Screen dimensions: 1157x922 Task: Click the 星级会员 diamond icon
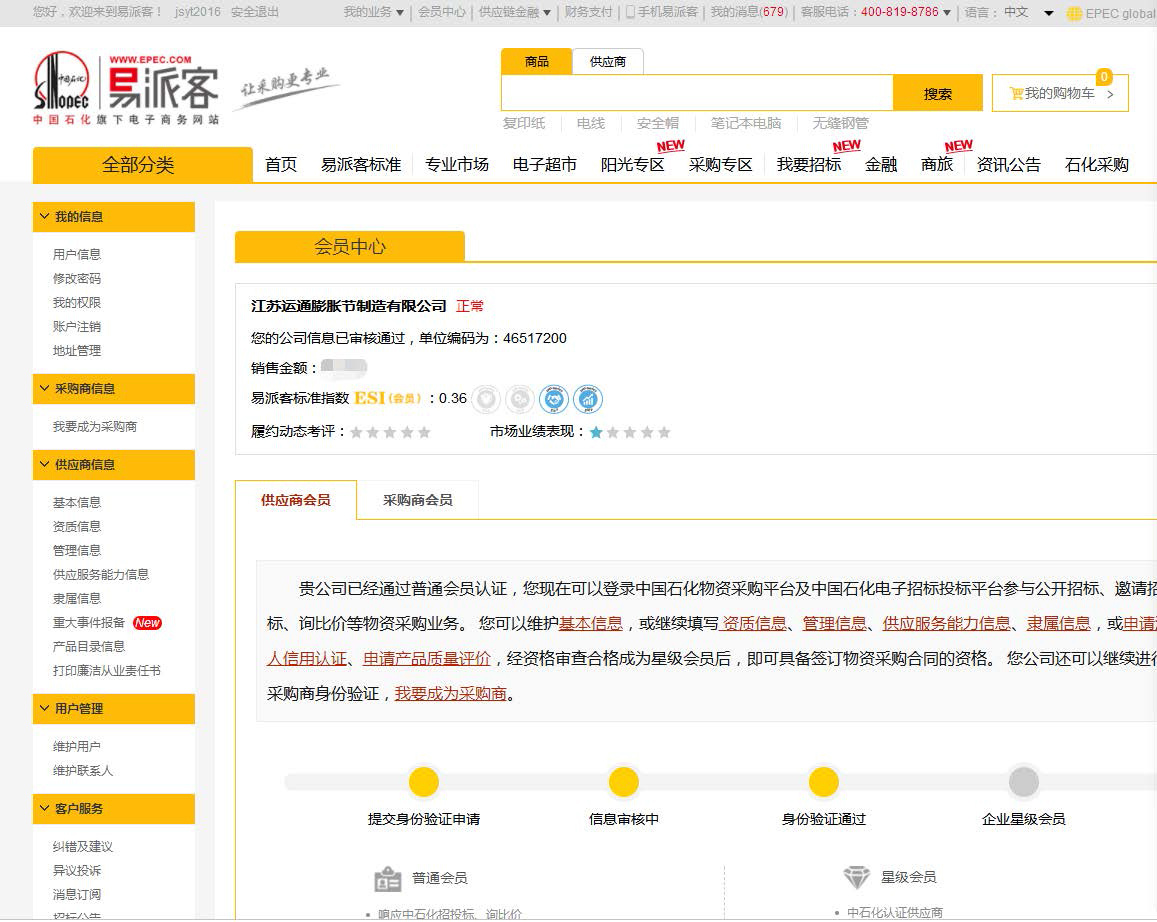pyautogui.click(x=857, y=877)
